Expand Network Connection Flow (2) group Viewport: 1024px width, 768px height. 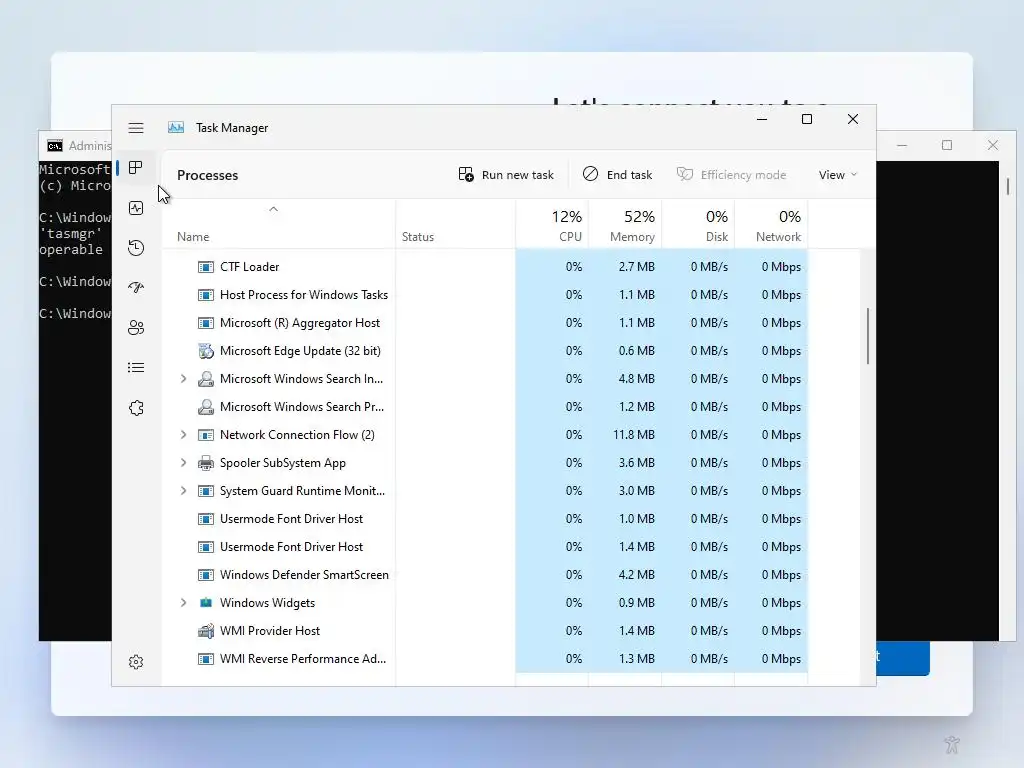tap(184, 435)
